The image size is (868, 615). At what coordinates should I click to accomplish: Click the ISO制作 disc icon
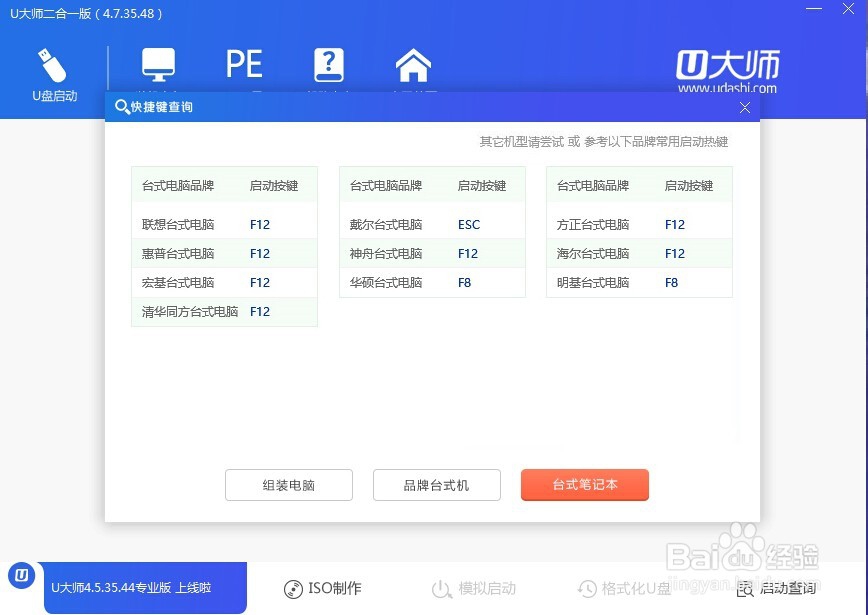293,590
